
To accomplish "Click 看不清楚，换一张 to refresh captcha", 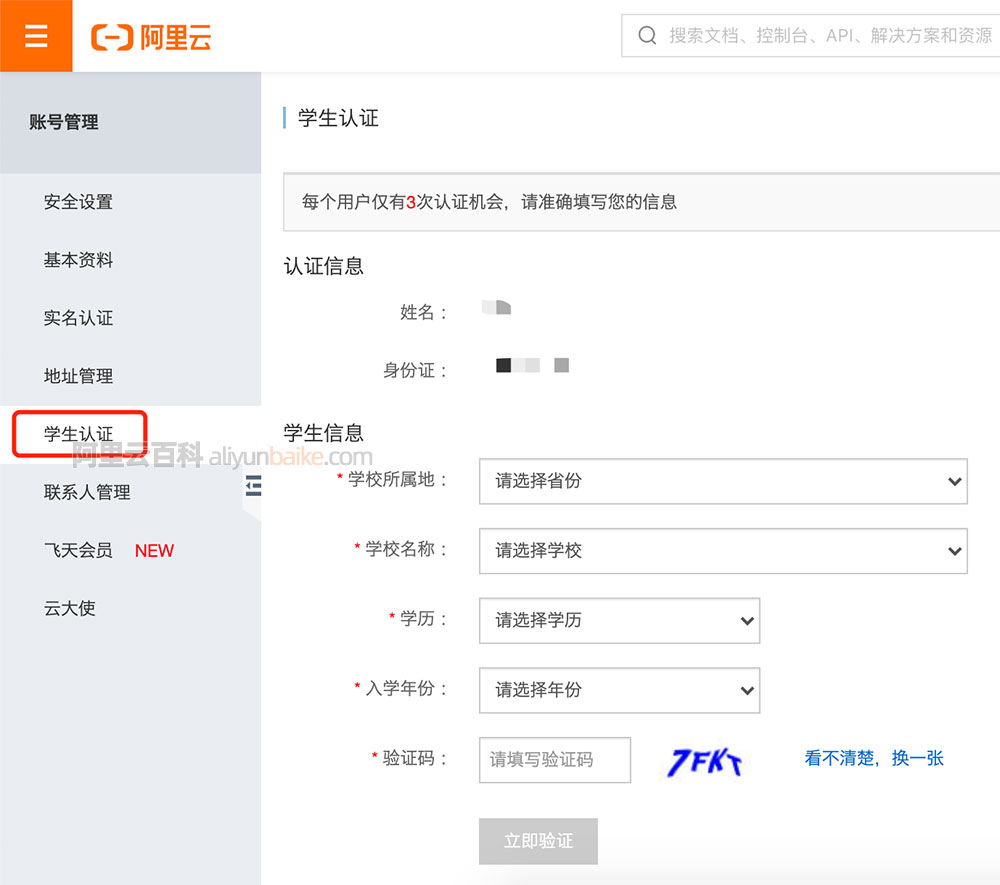I will tap(874, 758).
